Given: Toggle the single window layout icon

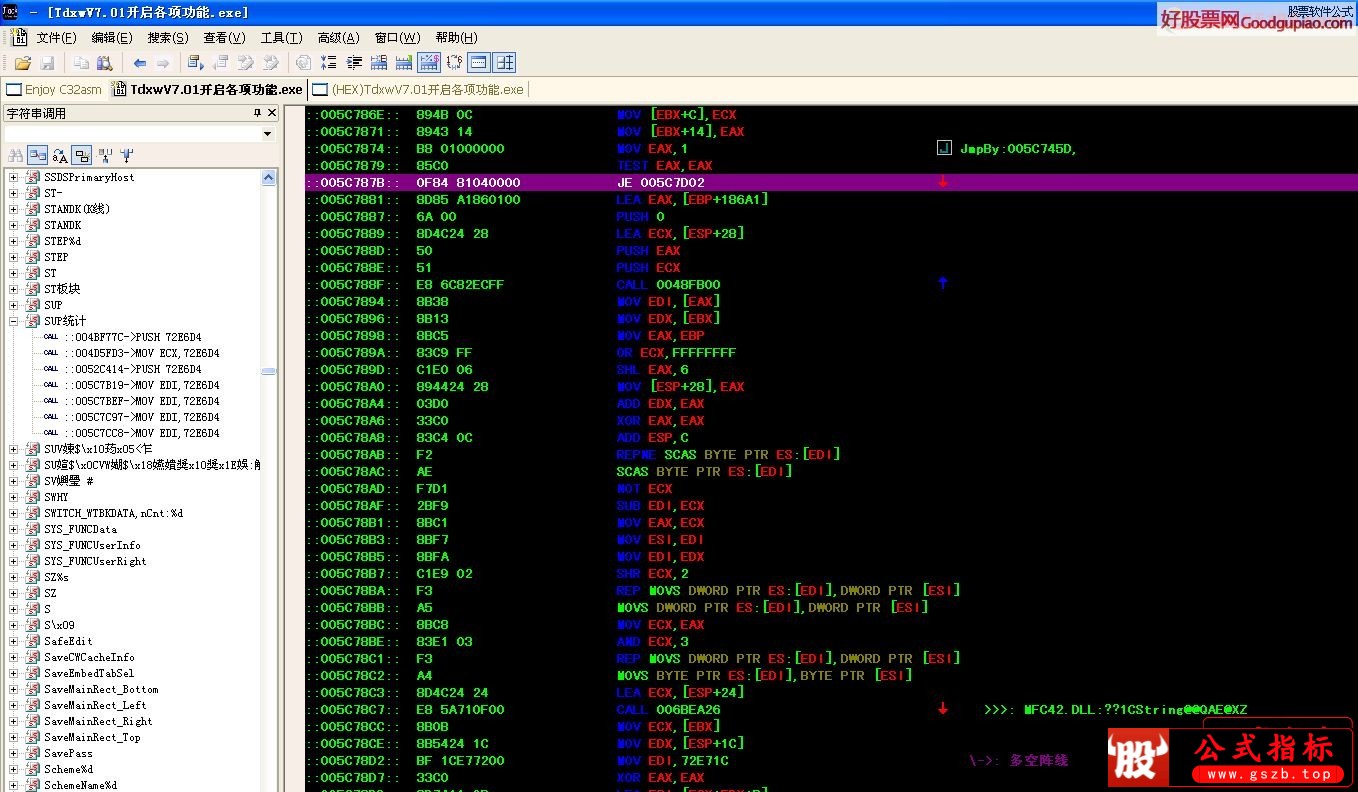Looking at the screenshot, I should tap(479, 63).
